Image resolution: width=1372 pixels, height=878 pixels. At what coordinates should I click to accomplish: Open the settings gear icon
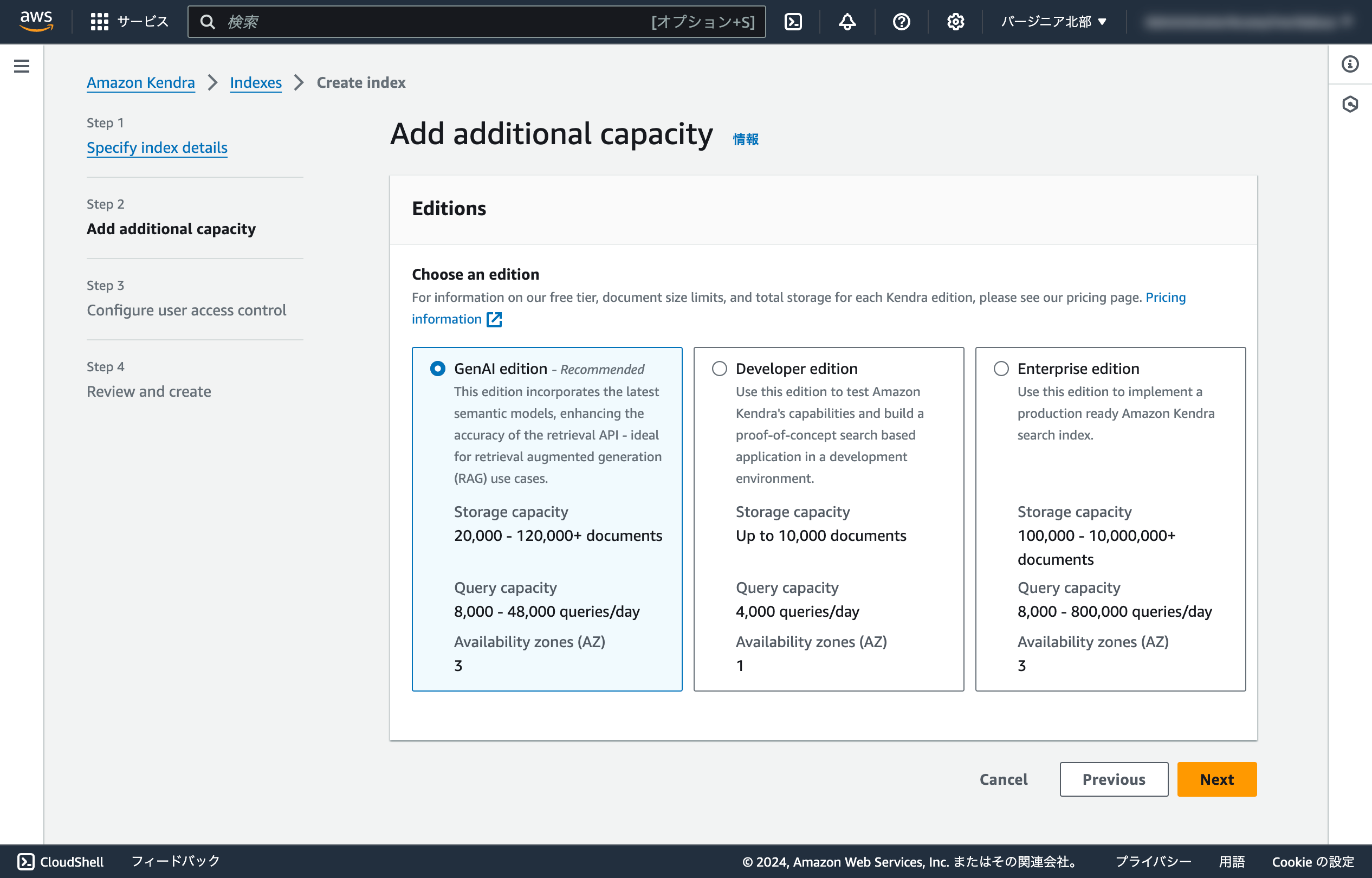[x=955, y=22]
